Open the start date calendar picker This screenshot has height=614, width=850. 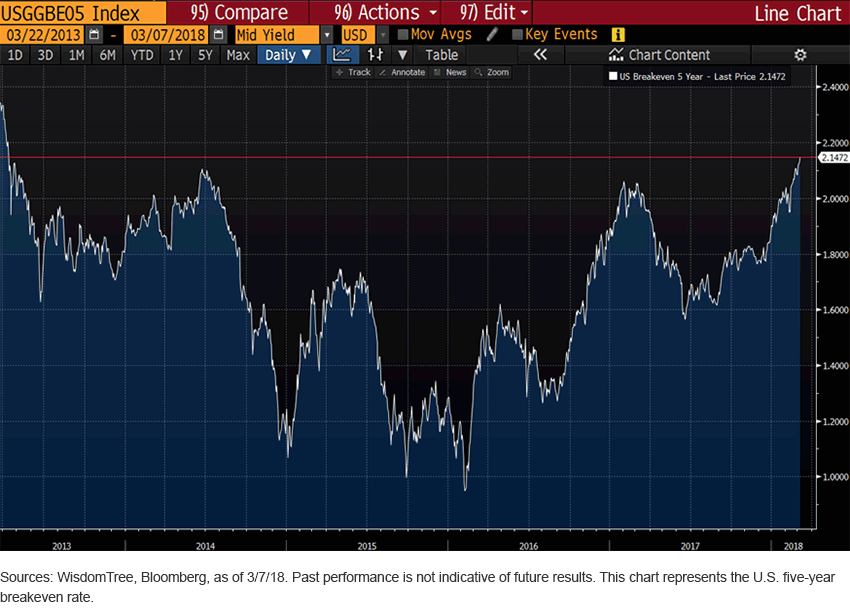94,35
